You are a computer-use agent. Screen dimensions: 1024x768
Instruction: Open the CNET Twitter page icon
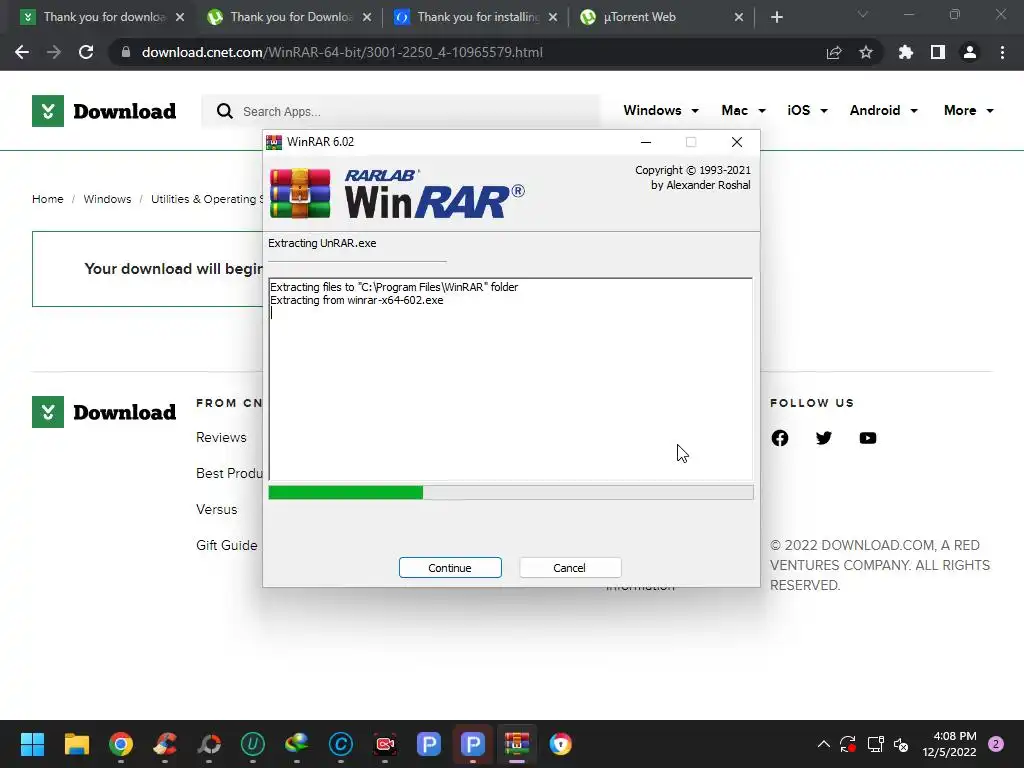click(824, 438)
